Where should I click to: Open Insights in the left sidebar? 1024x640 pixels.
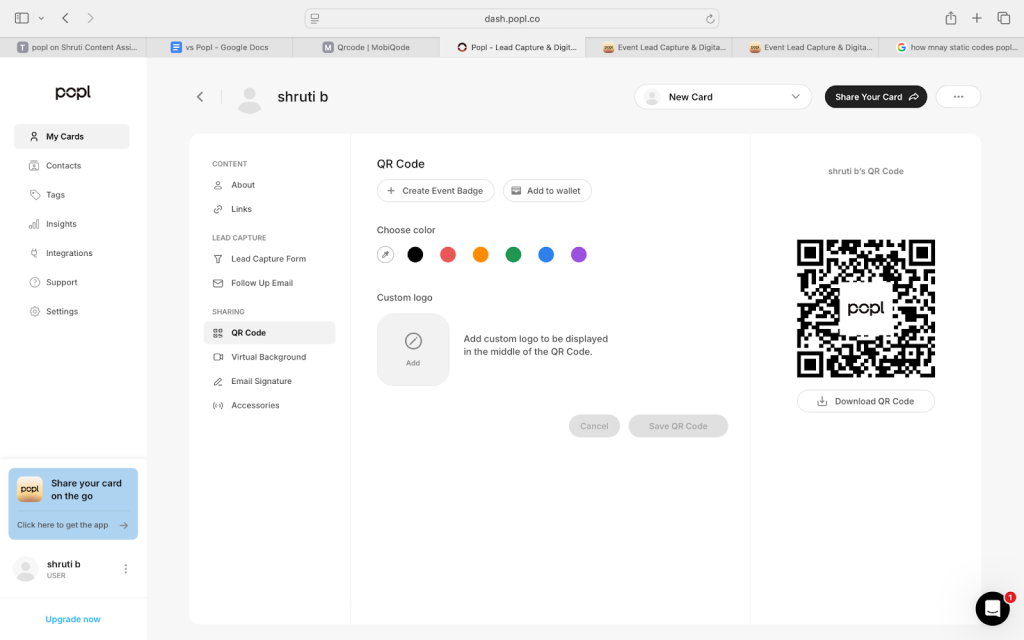coord(61,224)
